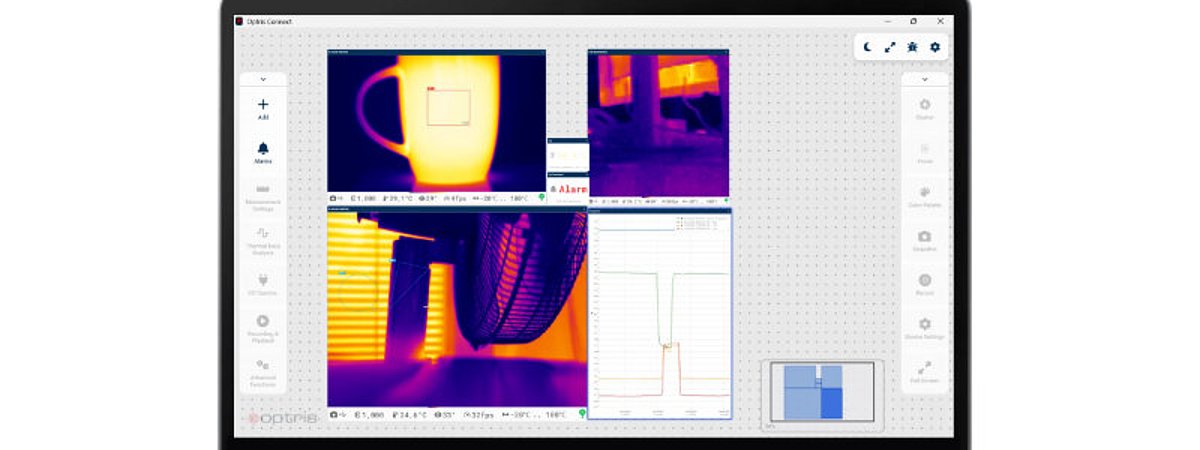The height and width of the screenshot is (450, 1200).
Task: Open the Color Palette option
Action: [x=924, y=197]
